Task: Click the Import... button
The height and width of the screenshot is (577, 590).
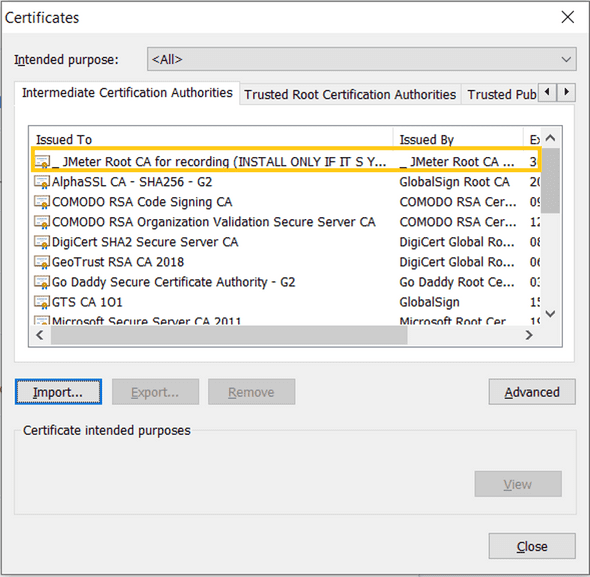Action: [58, 392]
